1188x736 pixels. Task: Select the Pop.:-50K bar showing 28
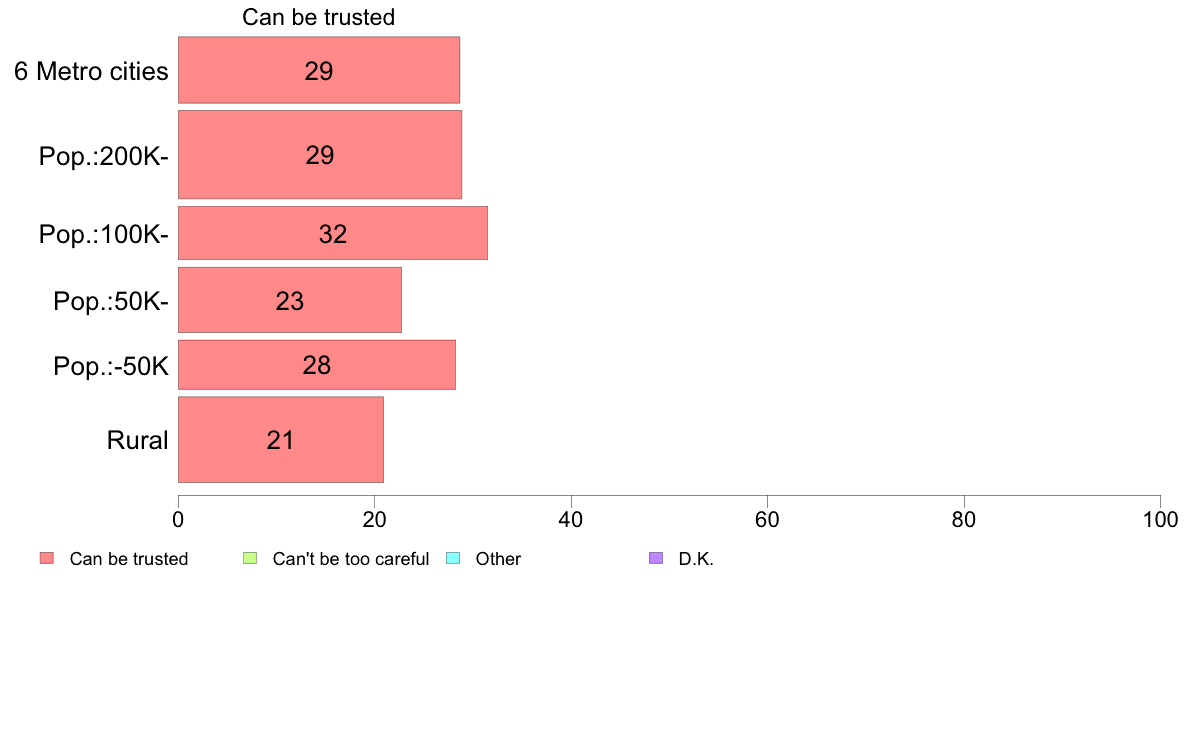click(317, 365)
